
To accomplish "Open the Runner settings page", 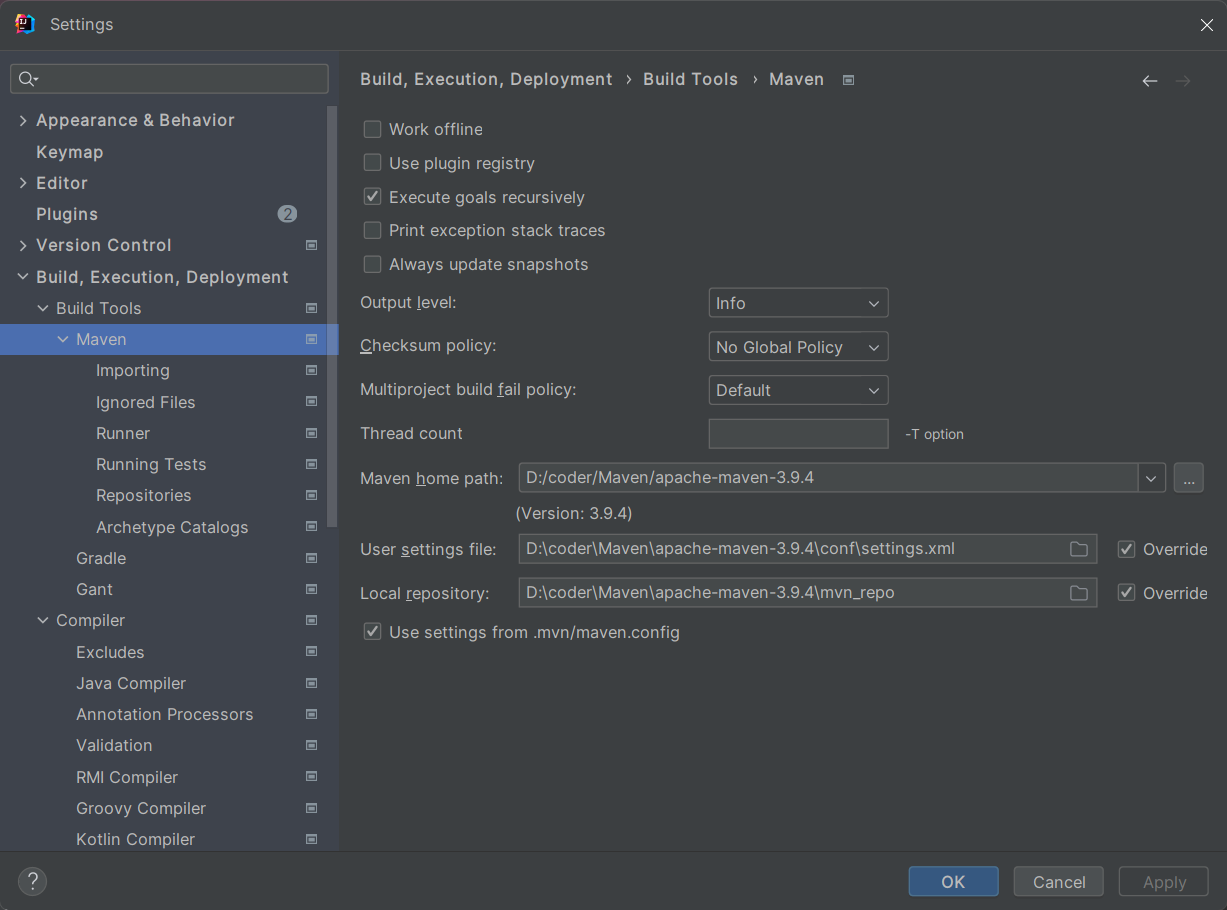I will tap(123, 433).
